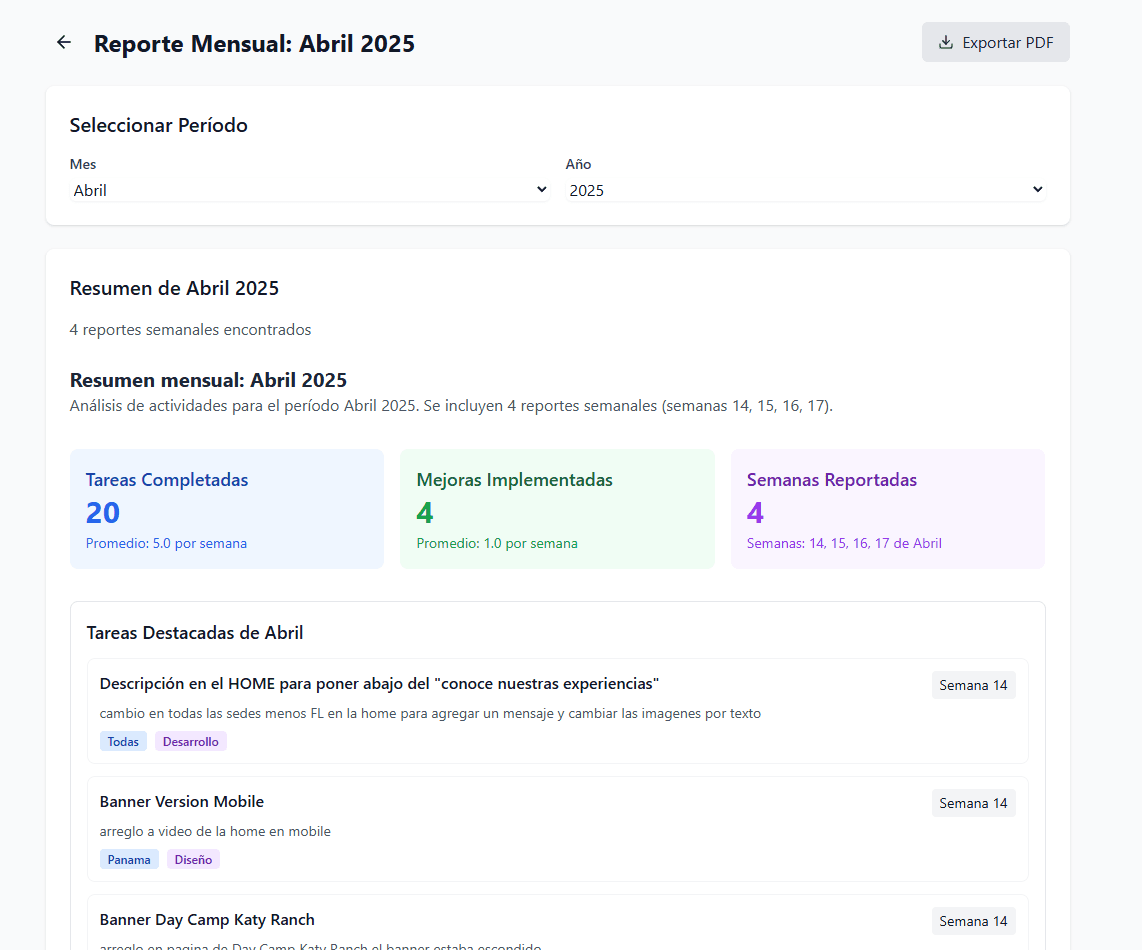
Task: Click the Semanas Reportadas stat card
Action: 887,509
